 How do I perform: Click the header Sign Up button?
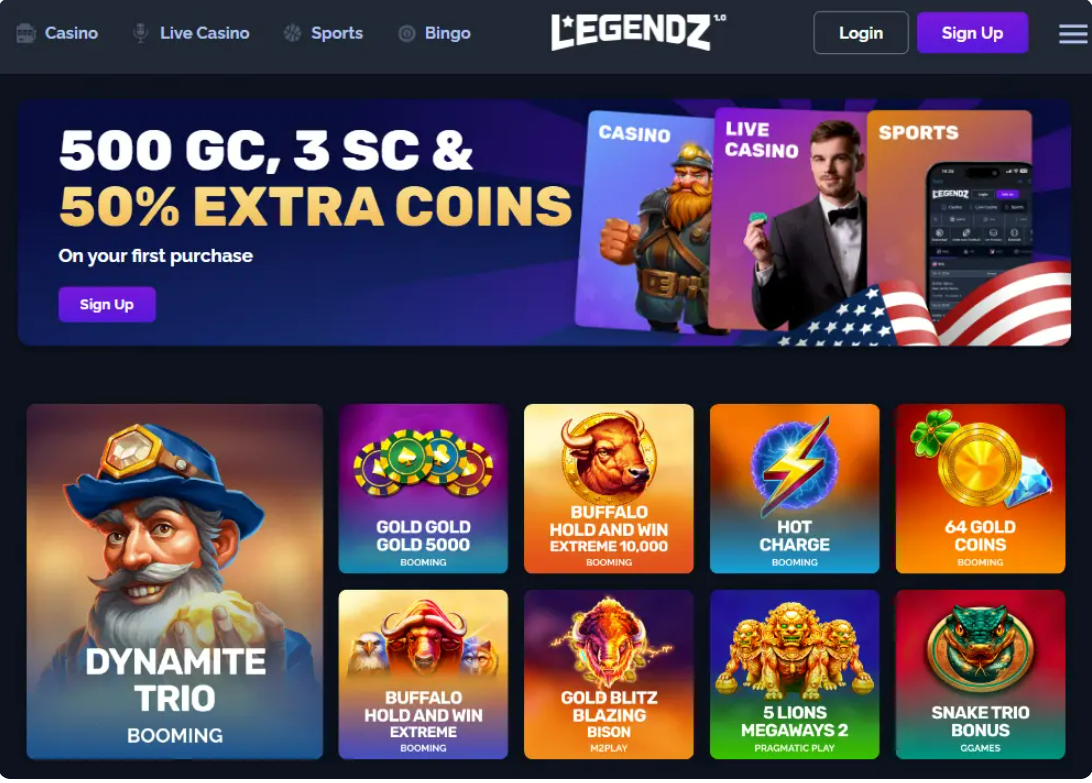pyautogui.click(x=972, y=33)
